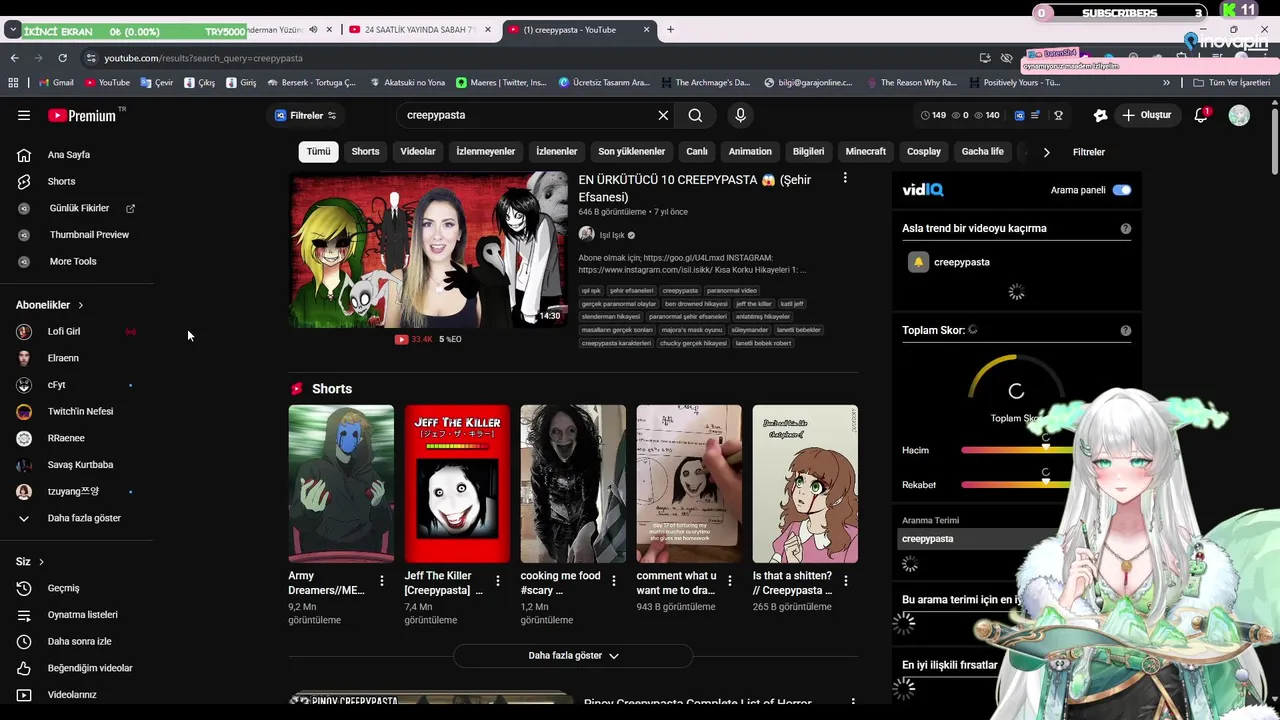Open vidIQ AI sparkle icon beside Oluştur
This screenshot has height=720, width=1280.
(x=1101, y=115)
